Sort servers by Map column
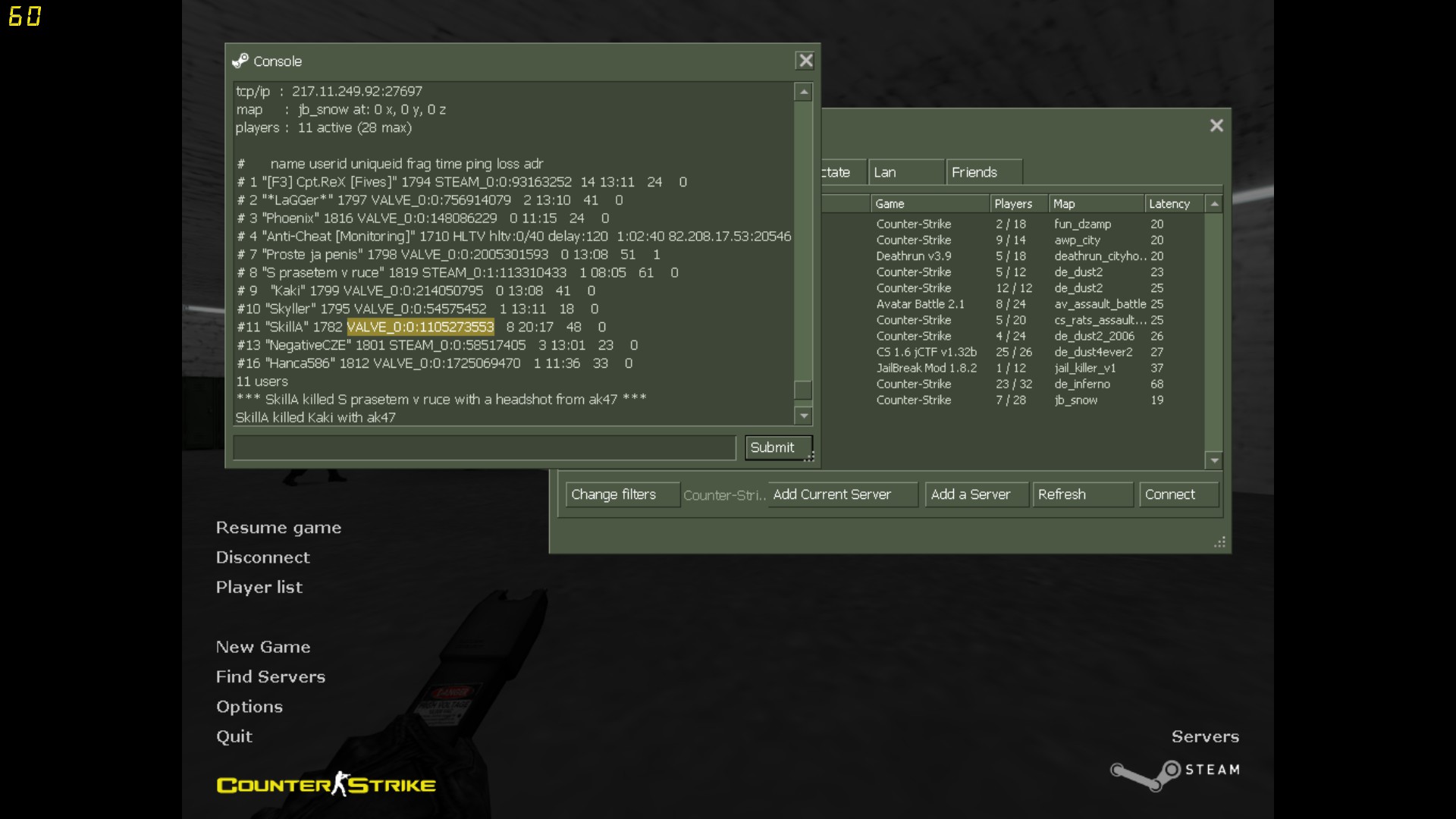Viewport: 1456px width, 819px height. click(1097, 204)
